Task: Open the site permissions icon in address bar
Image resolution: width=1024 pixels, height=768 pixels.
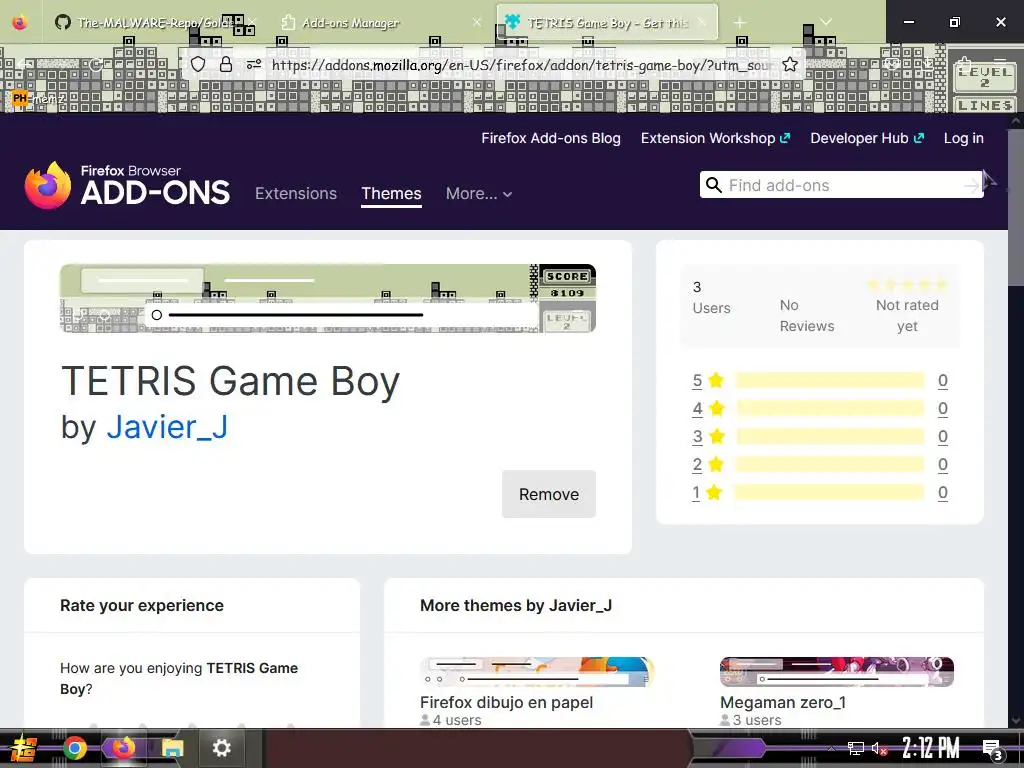Action: click(254, 64)
